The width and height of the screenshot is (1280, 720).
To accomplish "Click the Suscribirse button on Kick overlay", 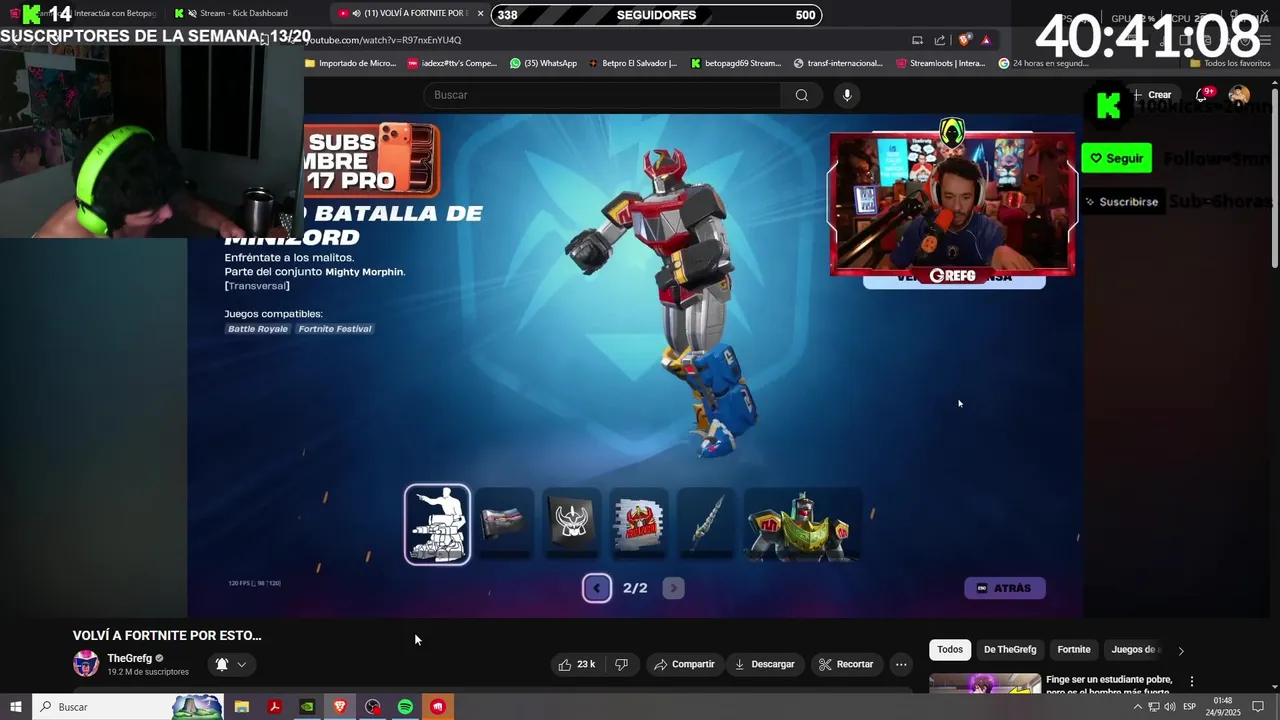I will [x=1121, y=202].
